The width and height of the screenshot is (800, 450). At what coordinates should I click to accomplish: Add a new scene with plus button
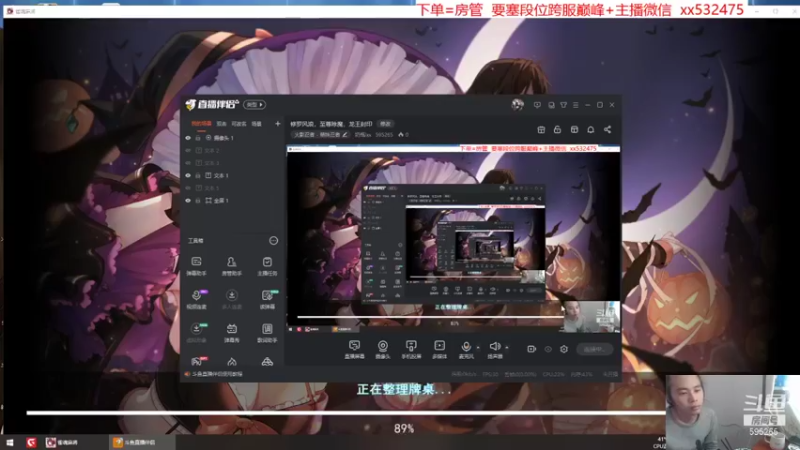[278, 123]
